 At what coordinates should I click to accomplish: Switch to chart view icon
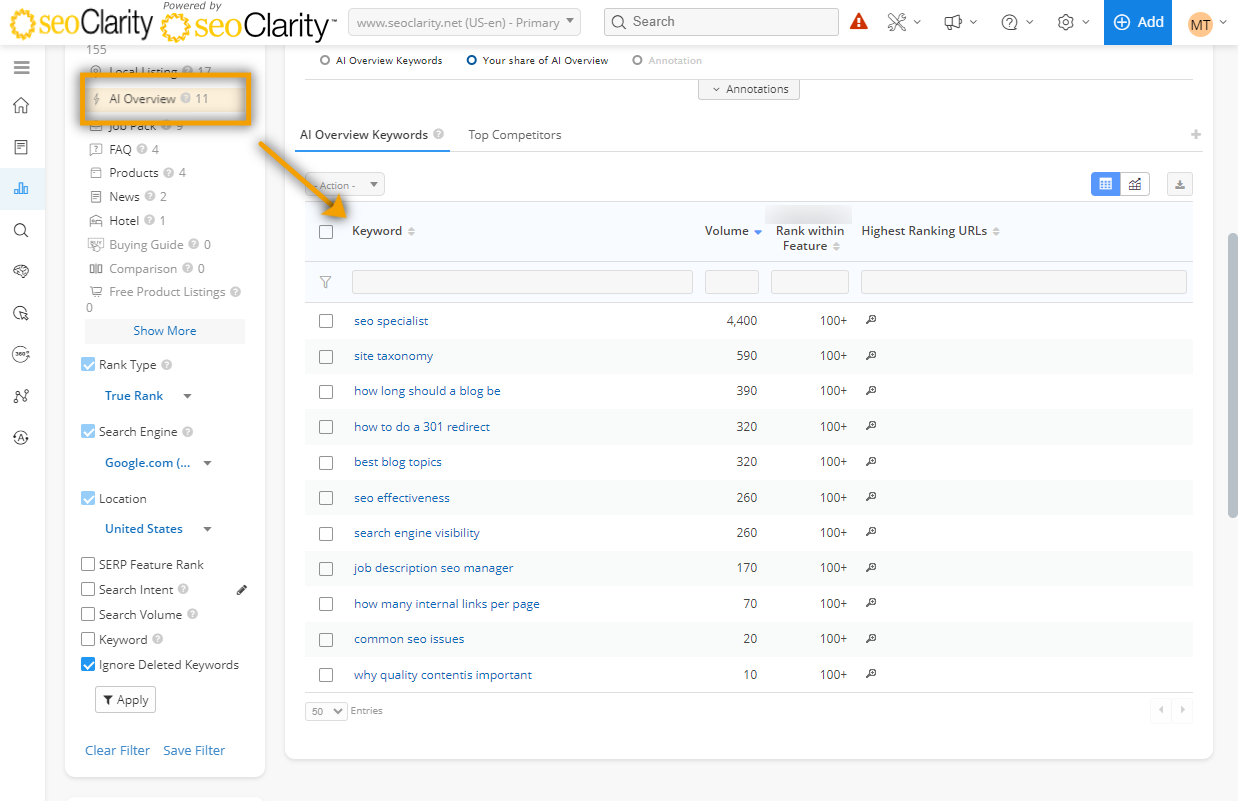coord(1135,184)
